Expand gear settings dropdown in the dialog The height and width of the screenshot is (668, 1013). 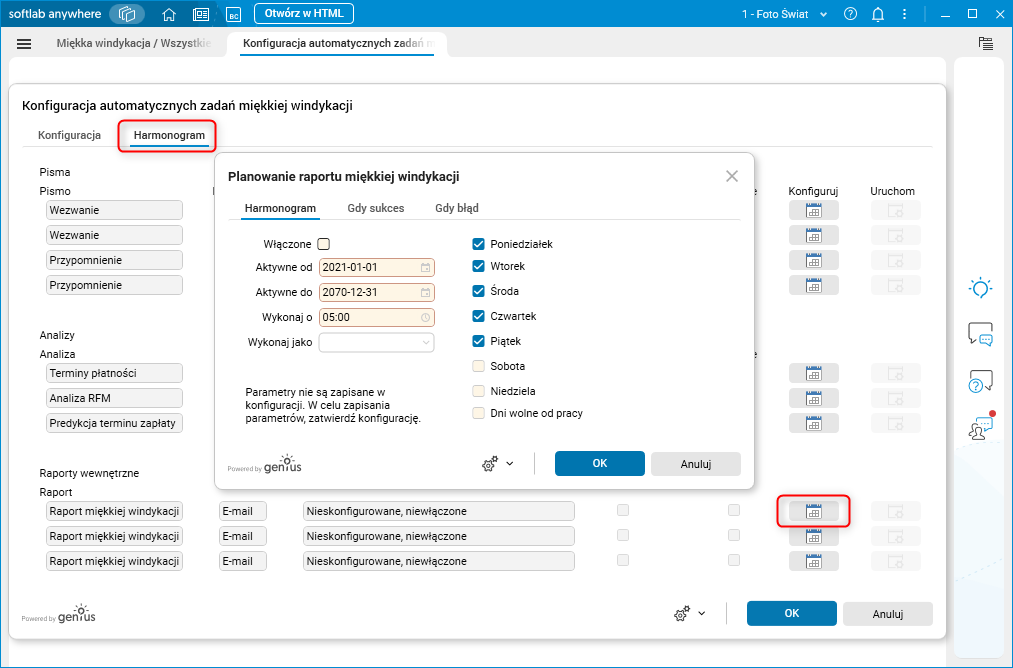tap(497, 464)
